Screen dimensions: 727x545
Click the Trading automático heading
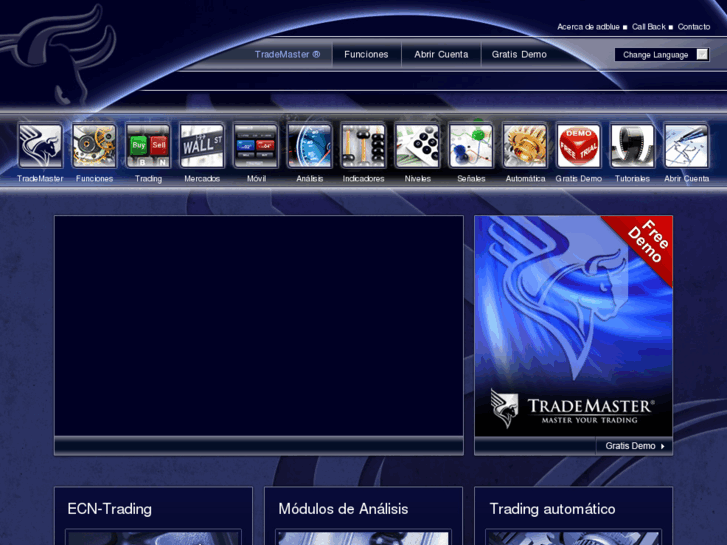552,509
